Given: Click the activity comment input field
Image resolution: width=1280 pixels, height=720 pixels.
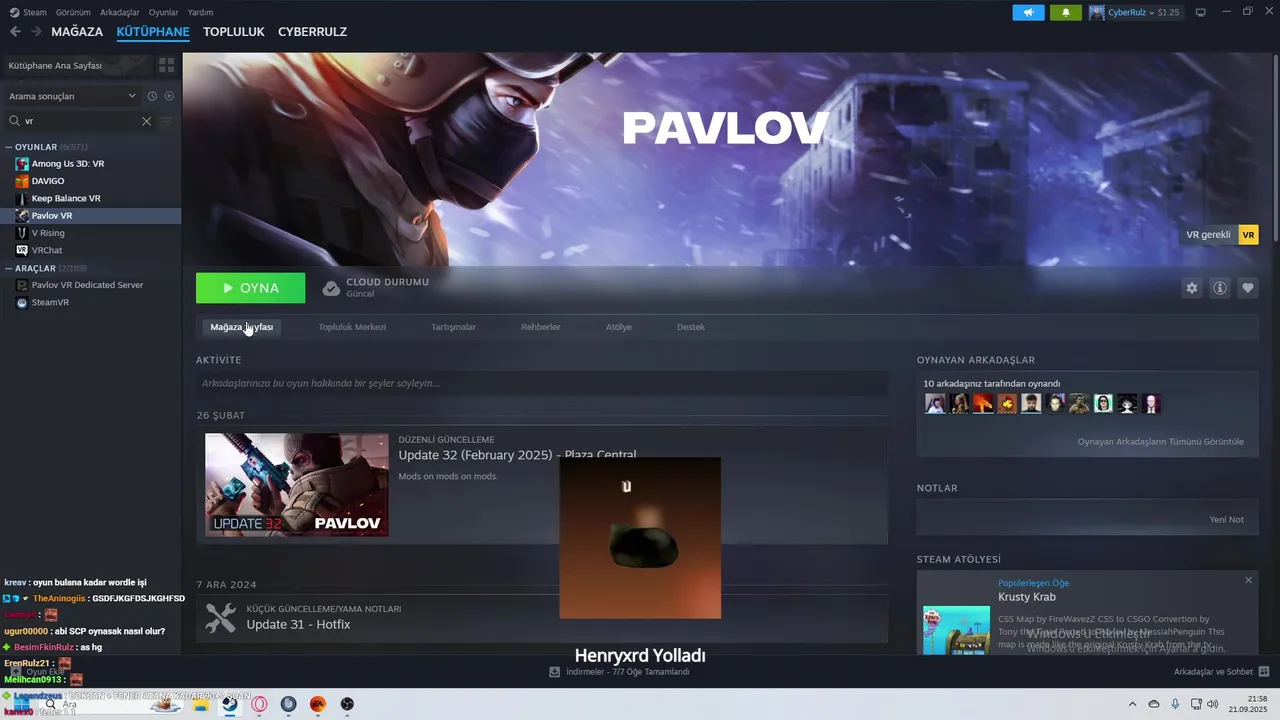Looking at the screenshot, I should (x=542, y=383).
